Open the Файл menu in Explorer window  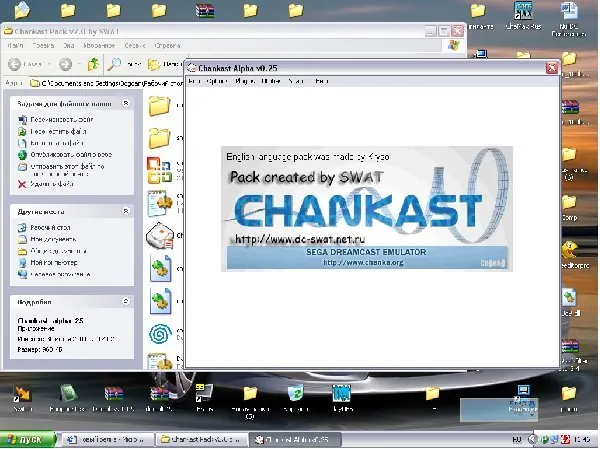[x=15, y=46]
